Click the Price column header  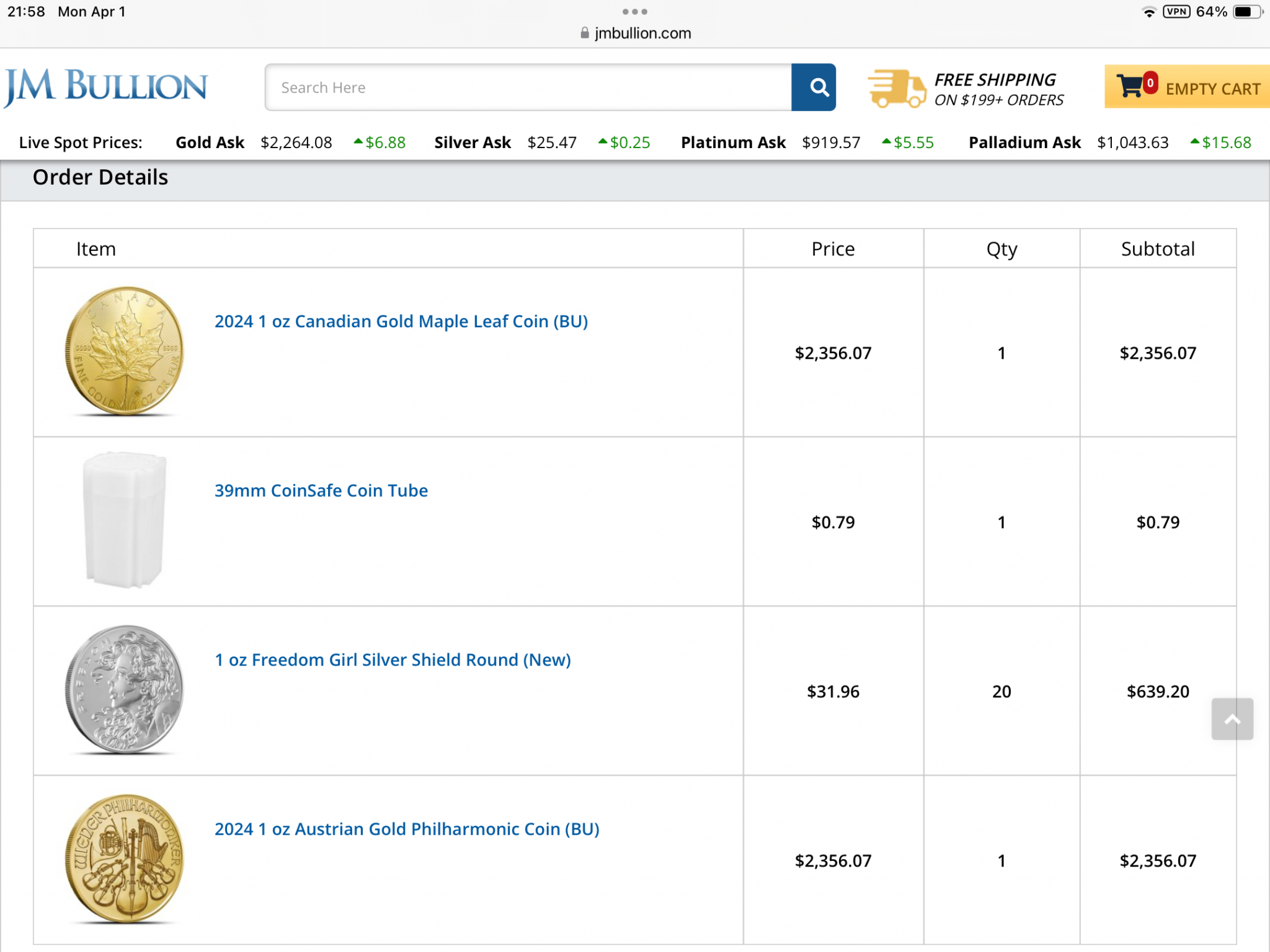point(833,249)
